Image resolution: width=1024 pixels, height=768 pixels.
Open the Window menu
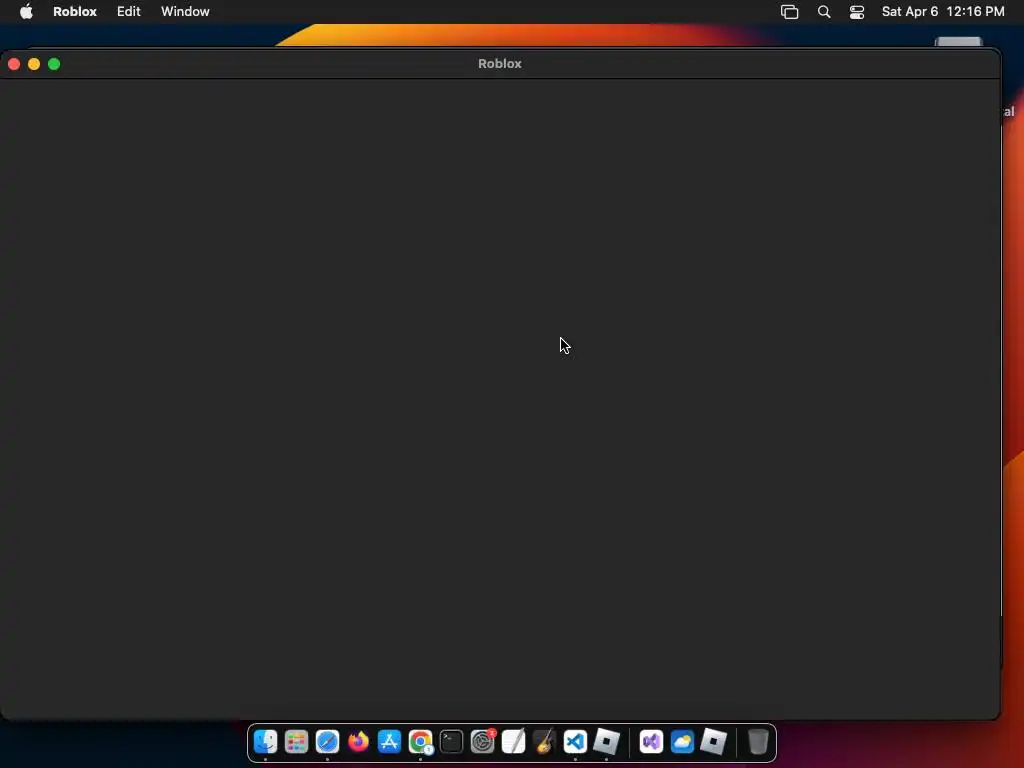click(185, 11)
